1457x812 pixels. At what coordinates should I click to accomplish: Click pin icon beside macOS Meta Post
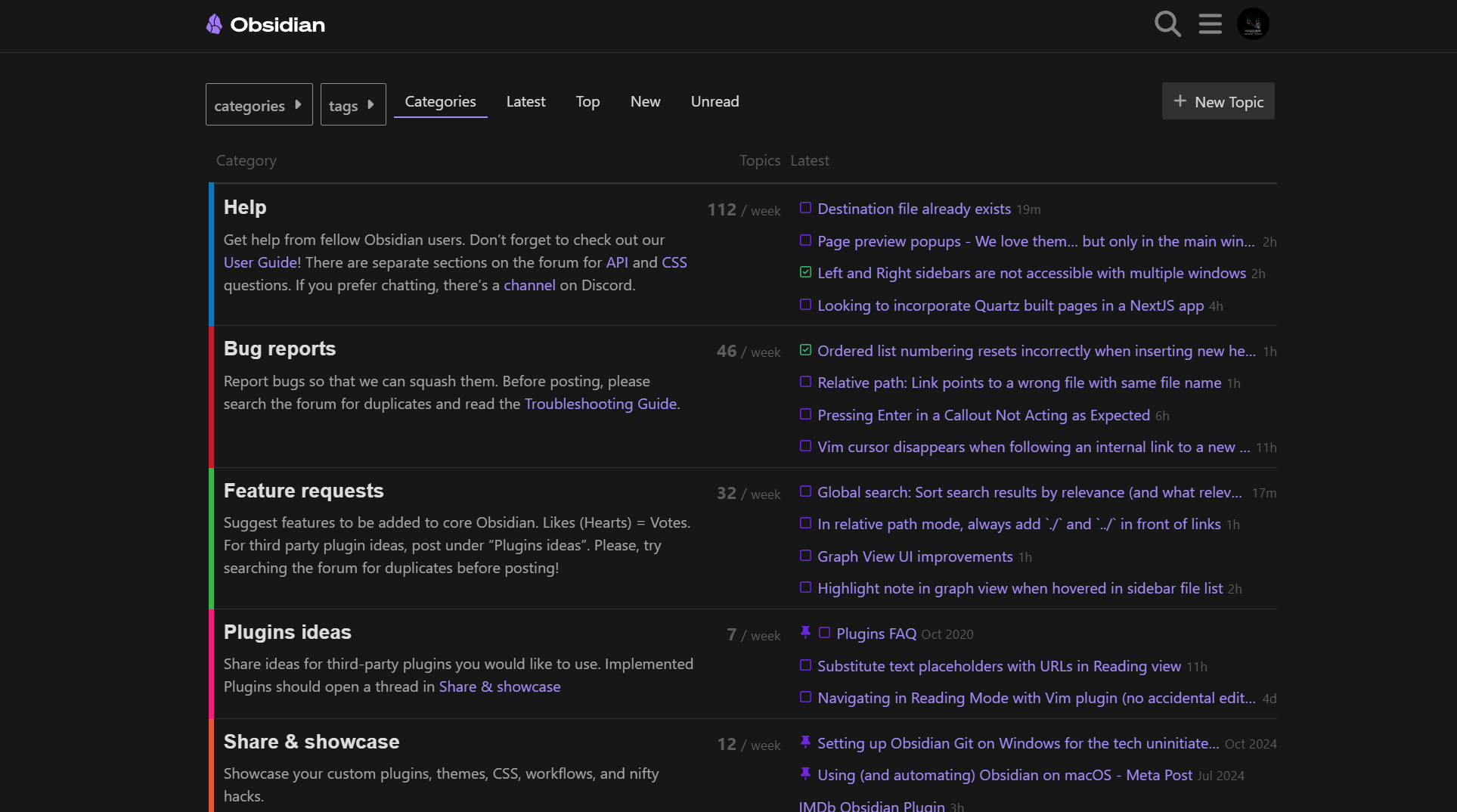[805, 774]
